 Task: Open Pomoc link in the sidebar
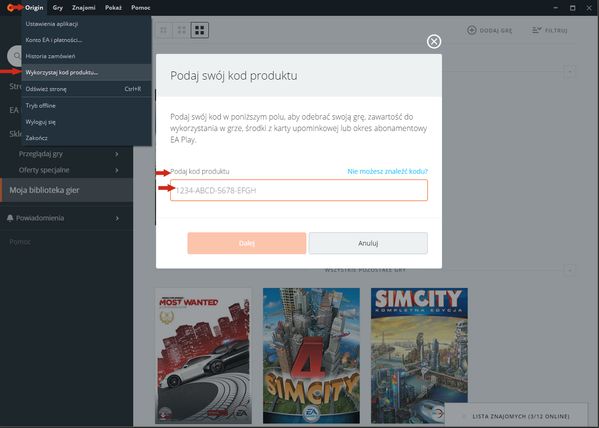[20, 242]
